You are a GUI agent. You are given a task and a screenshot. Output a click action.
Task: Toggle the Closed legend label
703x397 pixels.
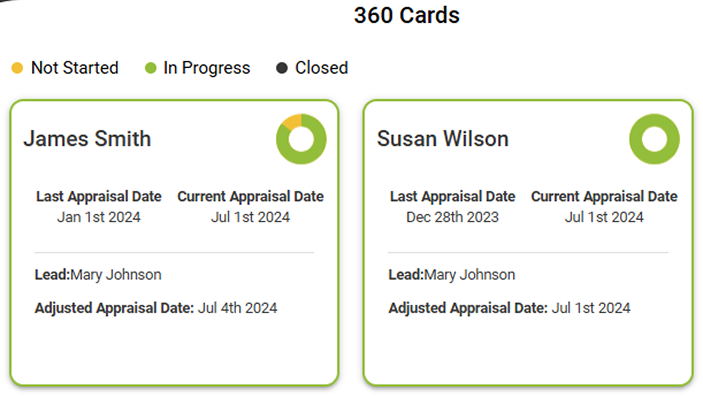coord(321,68)
